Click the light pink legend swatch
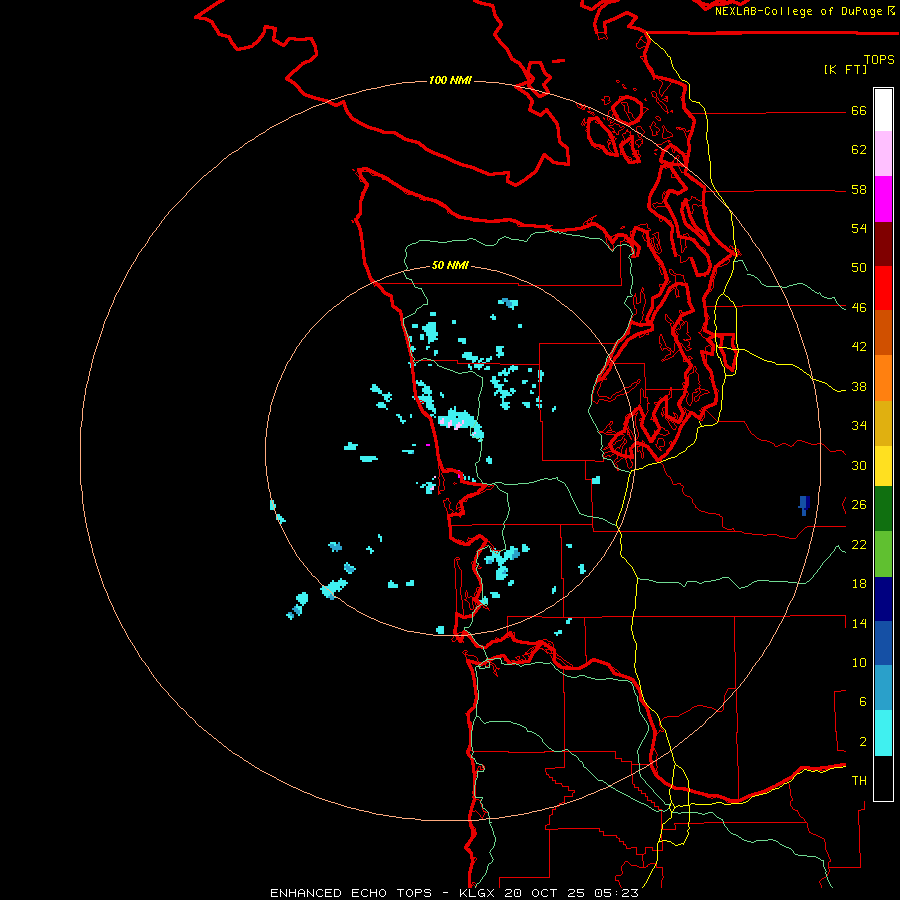 coord(883,154)
